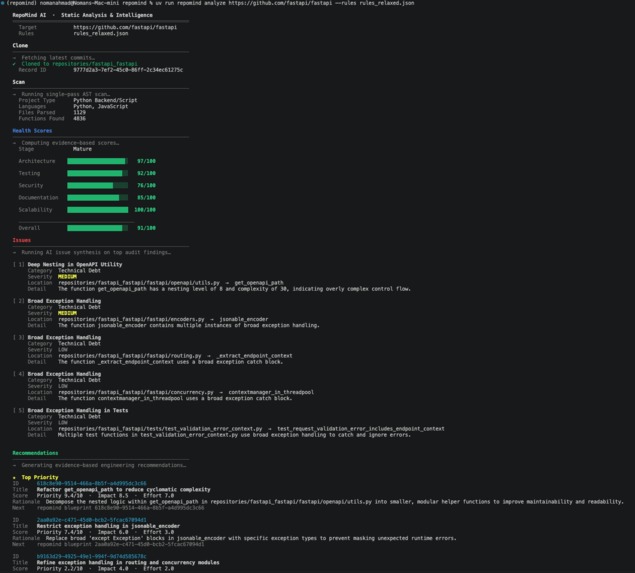Open the concurrency.py location in issue 4

[x=136, y=392]
